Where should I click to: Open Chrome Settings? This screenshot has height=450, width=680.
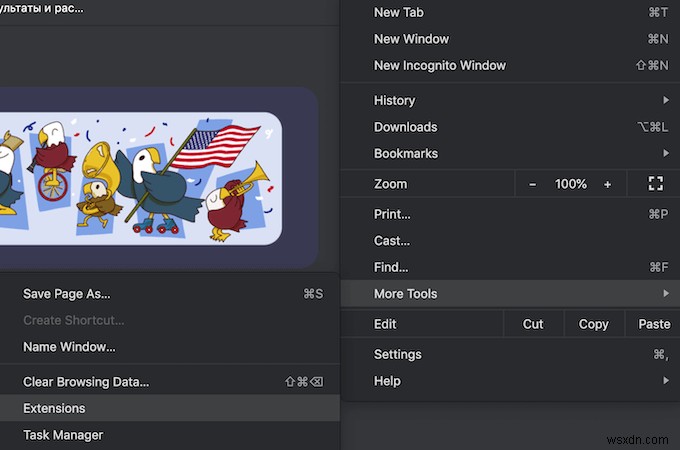pos(398,354)
